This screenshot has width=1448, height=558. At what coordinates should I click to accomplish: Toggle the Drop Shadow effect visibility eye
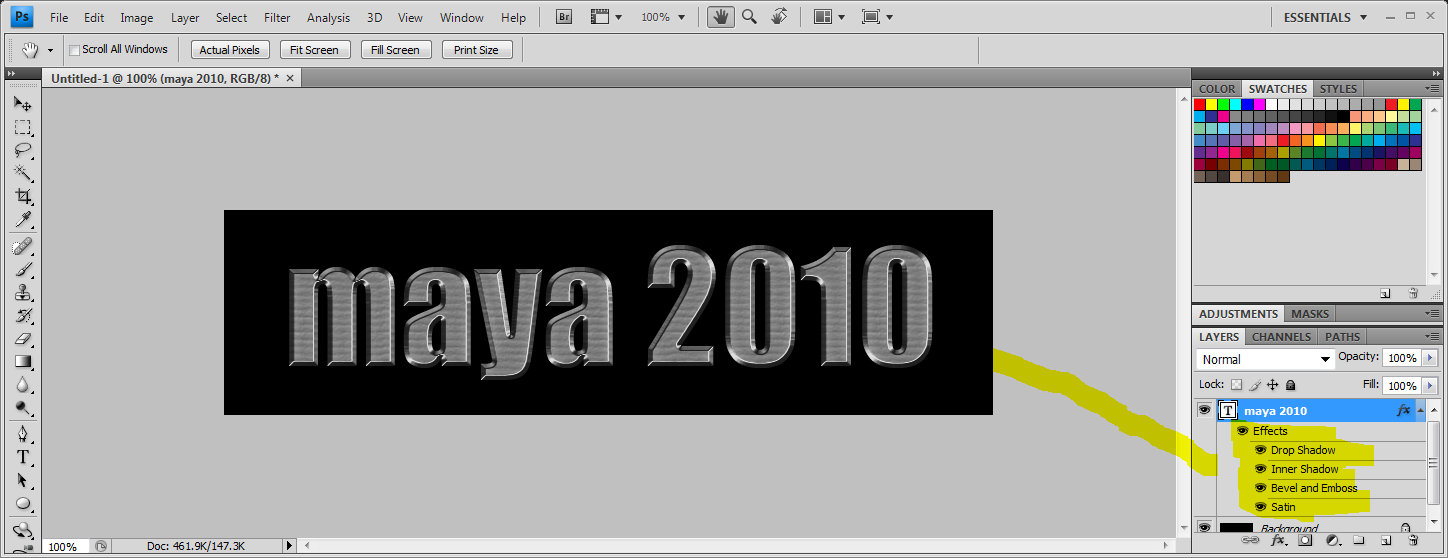tap(1261, 450)
